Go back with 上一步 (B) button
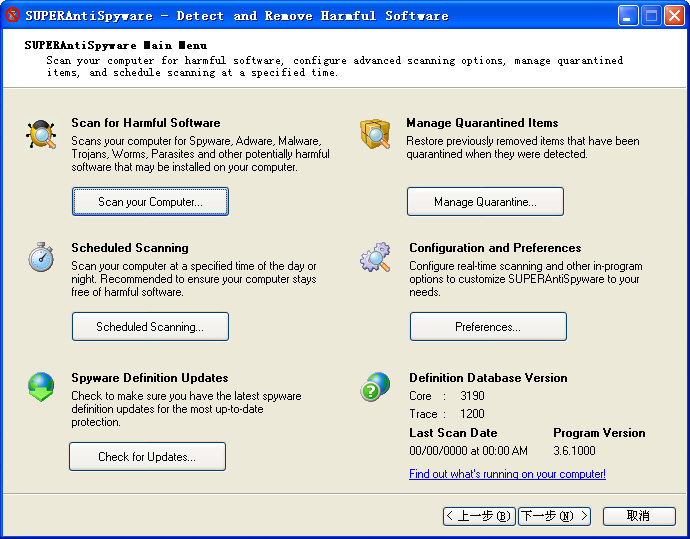Viewport: 690px width, 539px height. point(478,516)
